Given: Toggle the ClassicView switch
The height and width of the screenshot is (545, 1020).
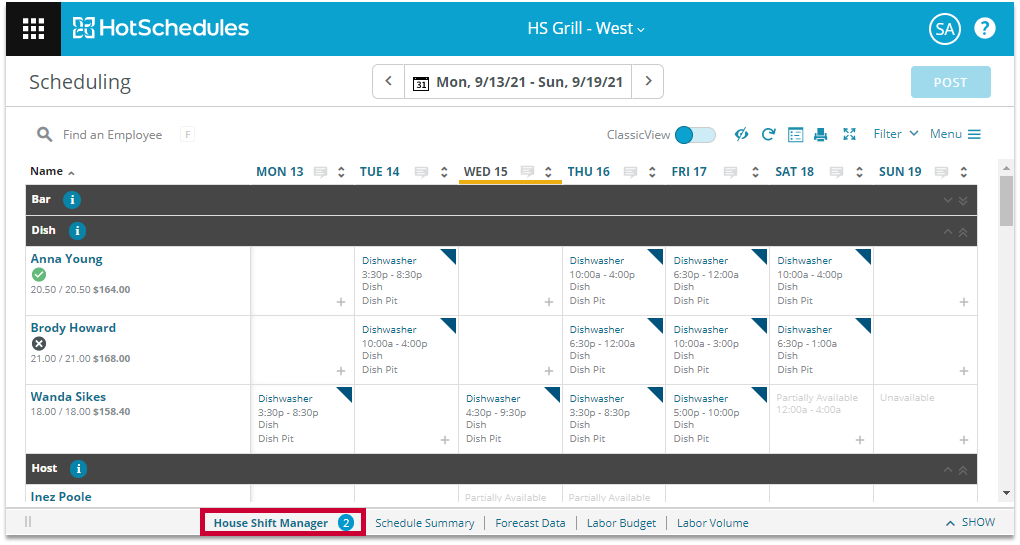Looking at the screenshot, I should click(695, 135).
